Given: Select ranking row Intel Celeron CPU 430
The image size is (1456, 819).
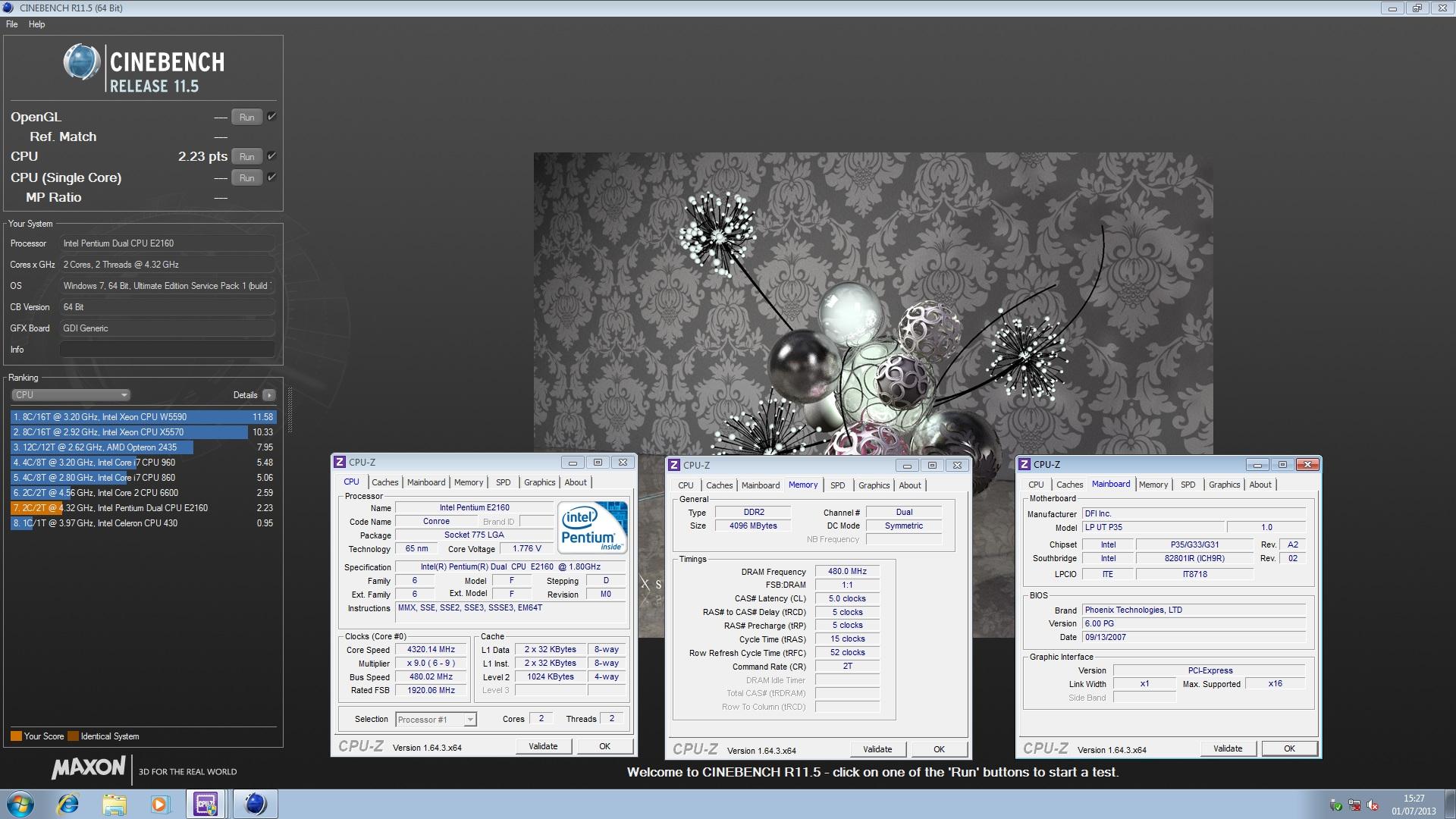Looking at the screenshot, I should [x=143, y=523].
